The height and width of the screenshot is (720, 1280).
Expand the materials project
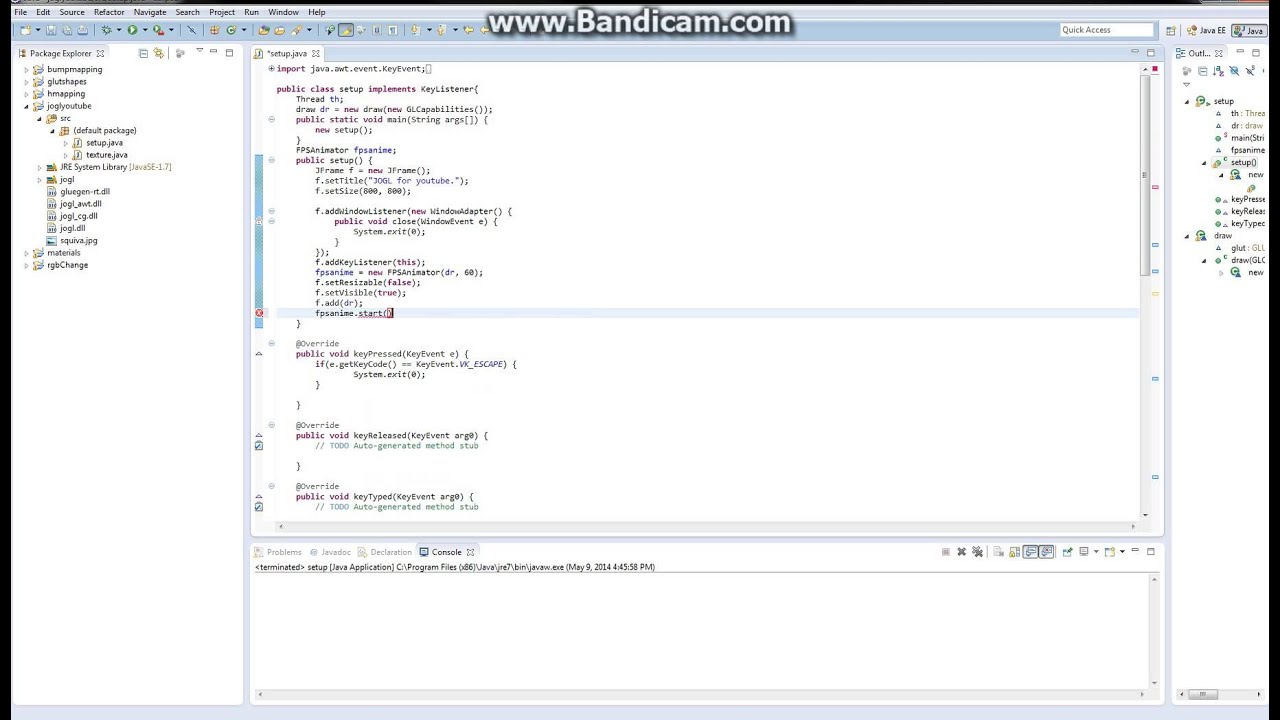point(27,253)
